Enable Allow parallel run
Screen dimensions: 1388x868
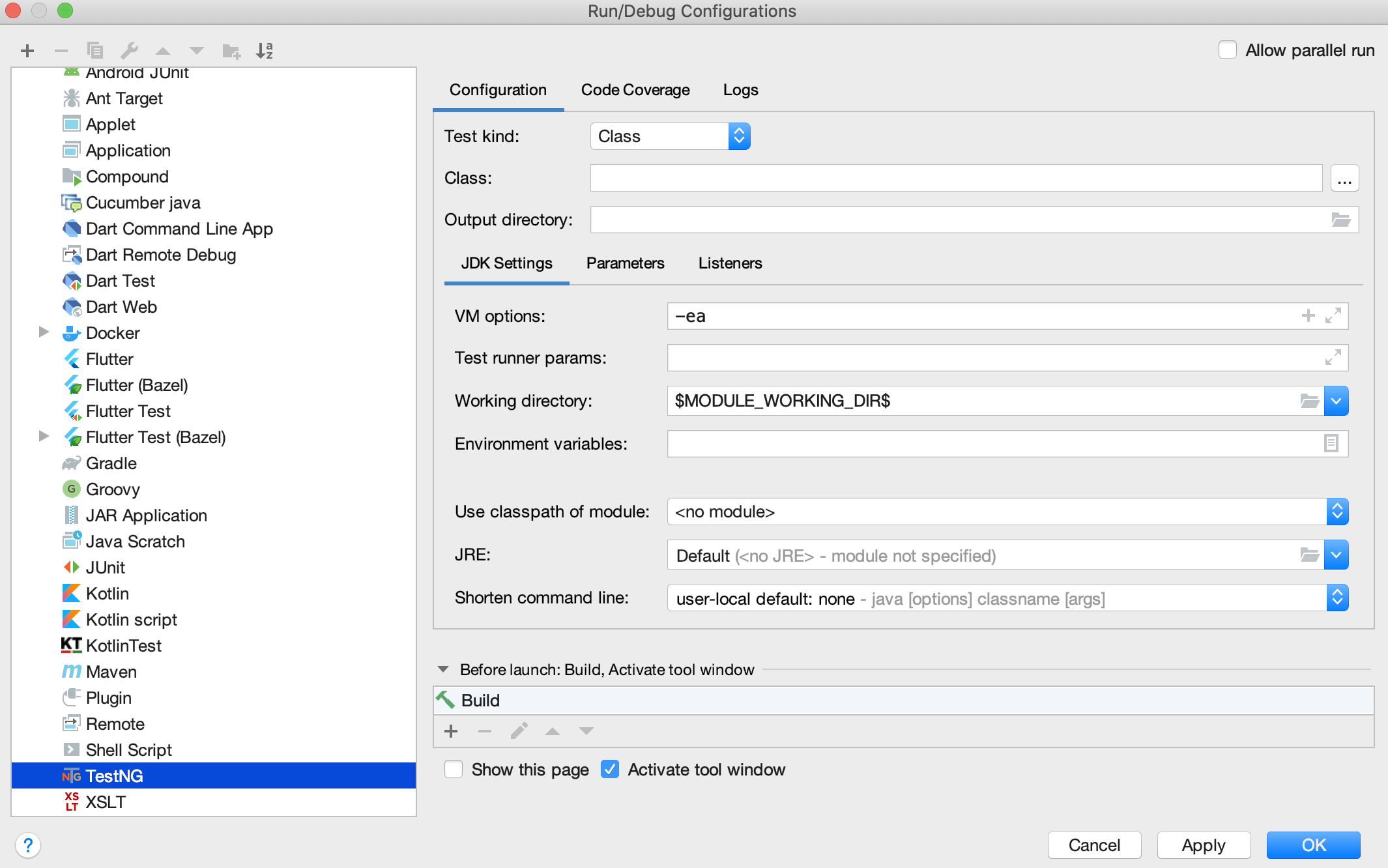[x=1228, y=50]
